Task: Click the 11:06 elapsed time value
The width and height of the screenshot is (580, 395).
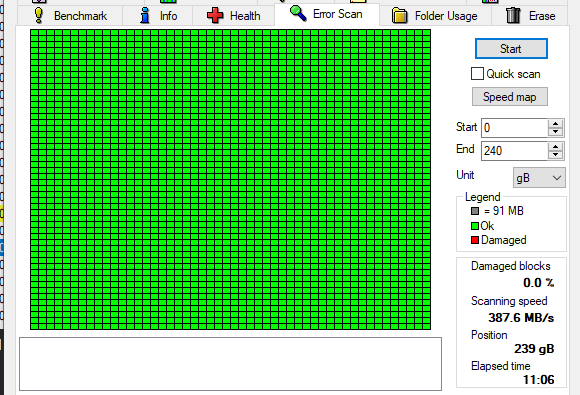Action: tap(539, 380)
